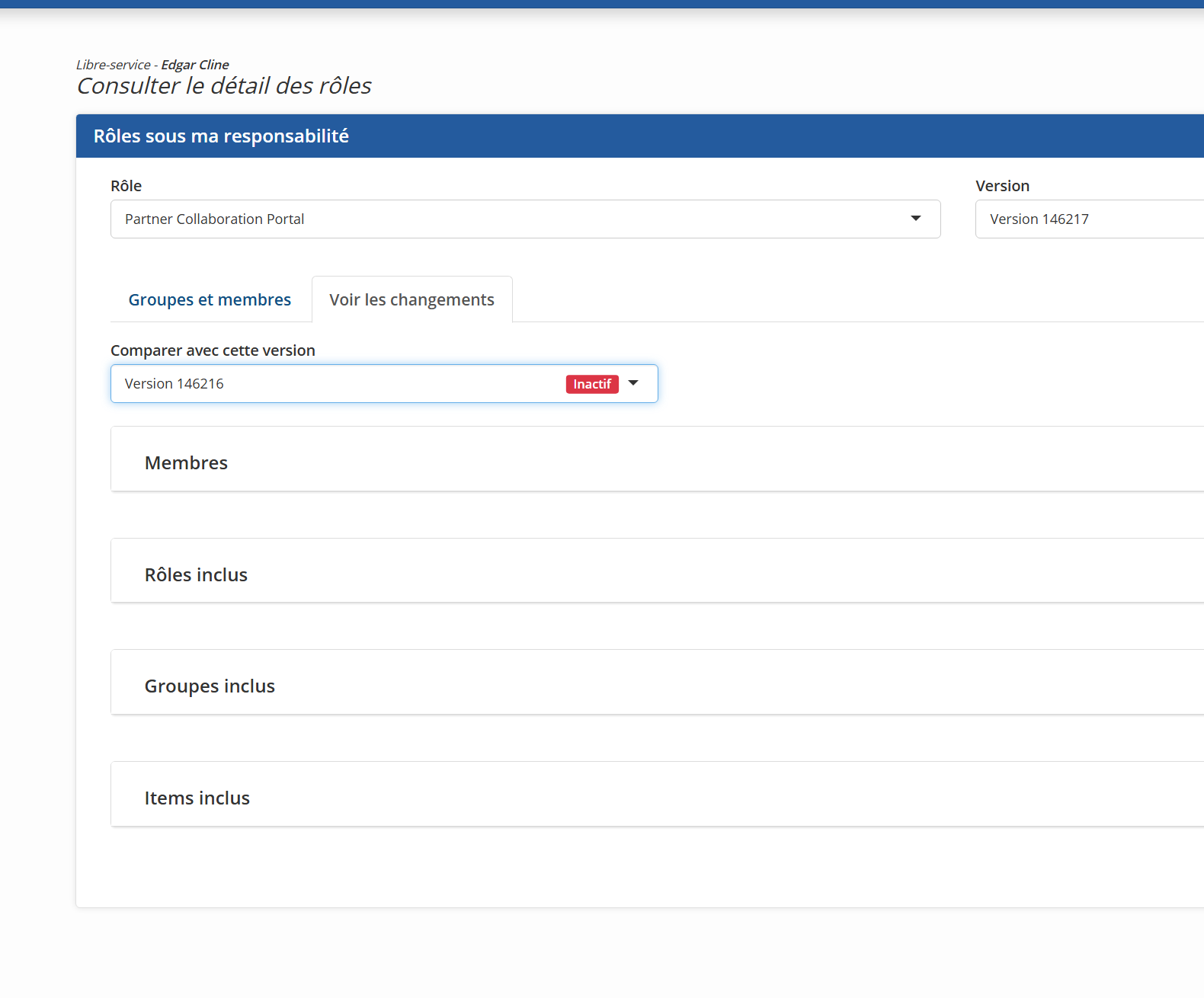Expand the Rôles inclus section
The width and height of the screenshot is (1204, 998).
pos(197,574)
